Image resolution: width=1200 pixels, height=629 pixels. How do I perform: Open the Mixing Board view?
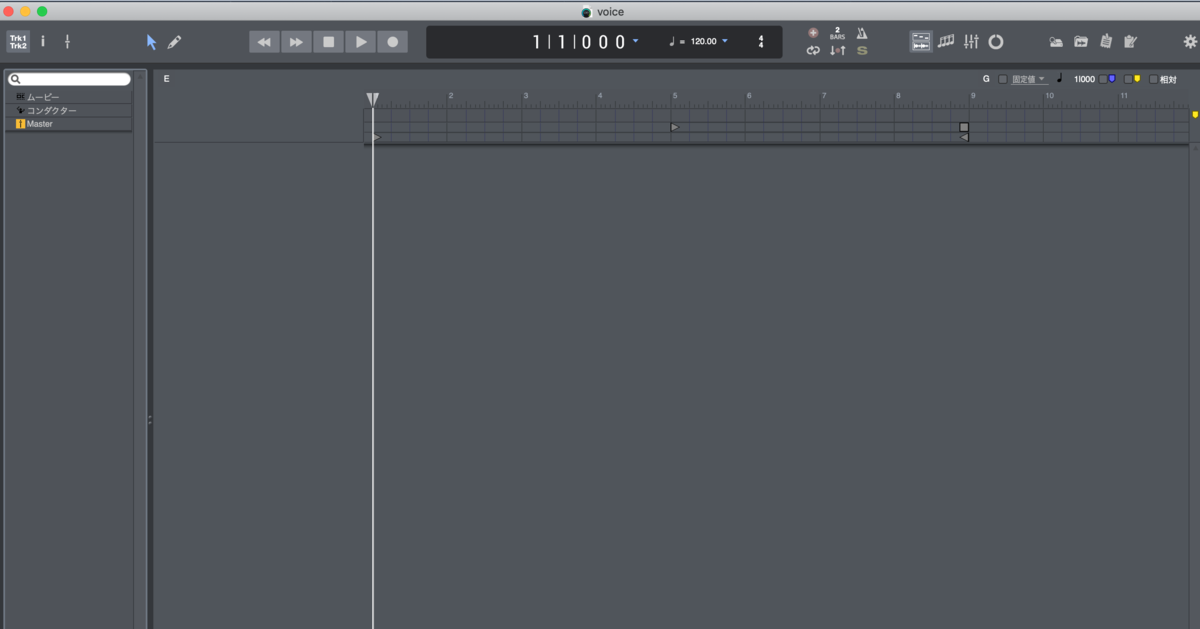(x=971, y=42)
